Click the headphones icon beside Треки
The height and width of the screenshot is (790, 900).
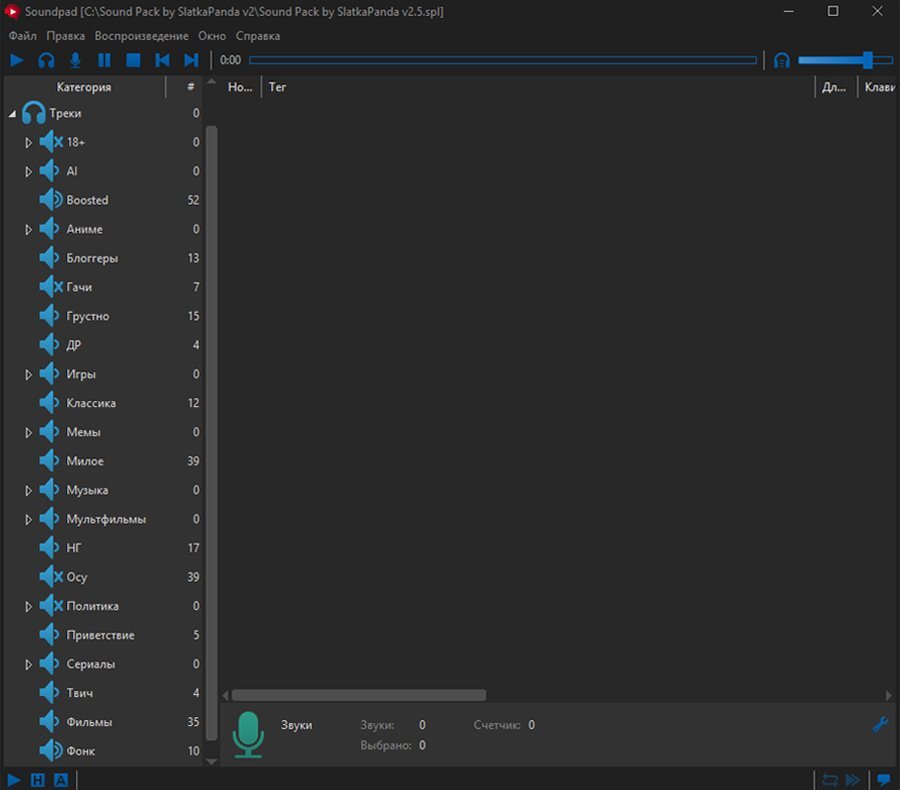[33, 113]
